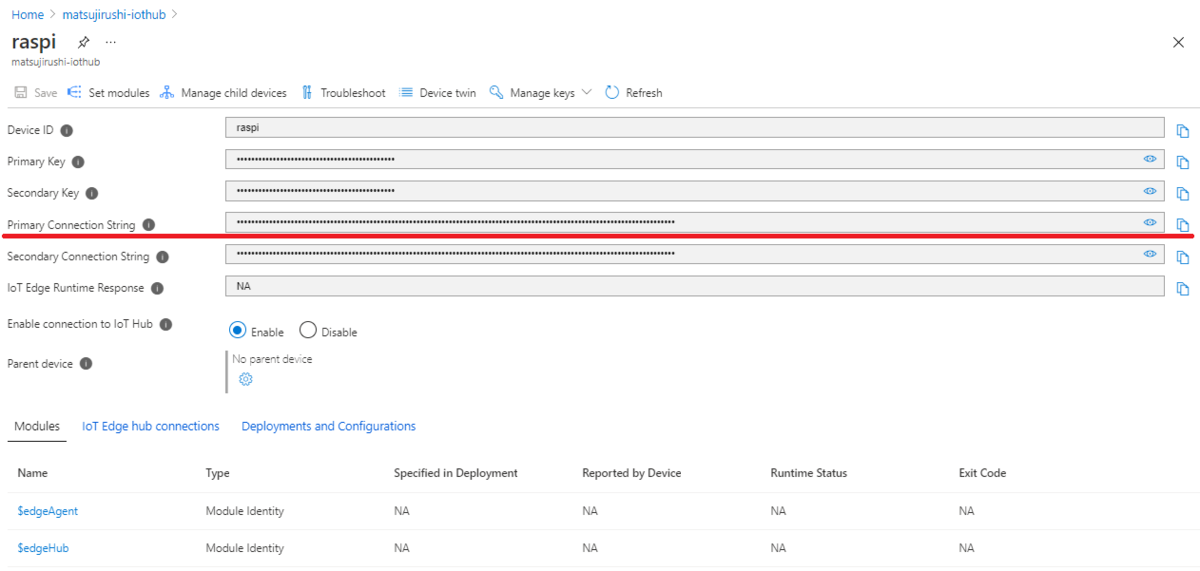Click the Device ID field

(695, 128)
